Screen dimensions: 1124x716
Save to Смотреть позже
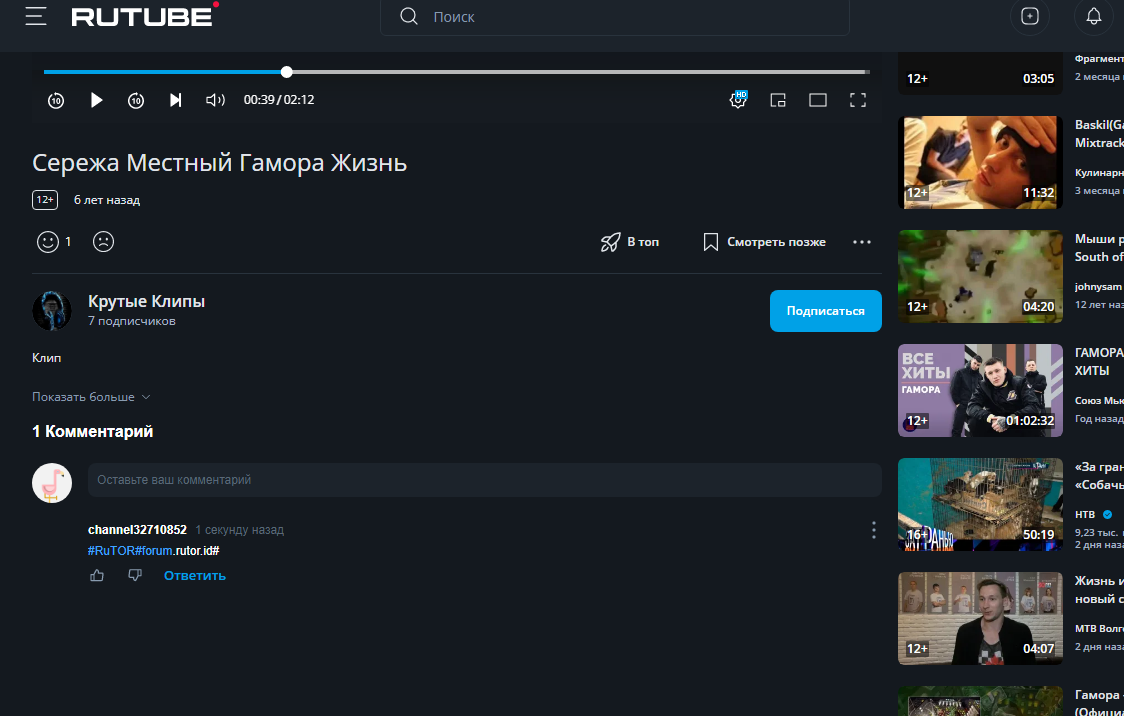click(x=764, y=242)
